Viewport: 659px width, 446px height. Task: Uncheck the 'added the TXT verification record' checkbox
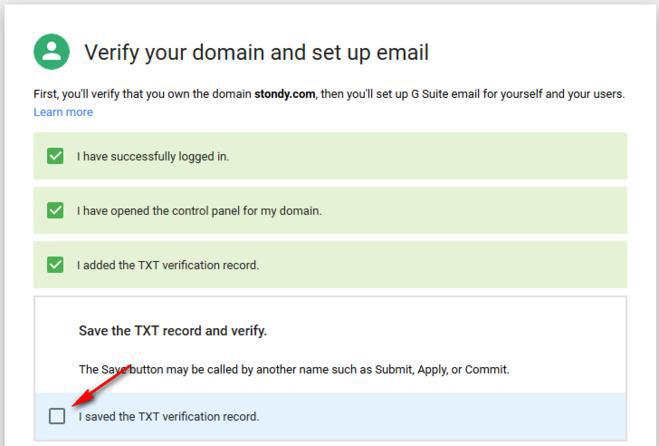56,265
